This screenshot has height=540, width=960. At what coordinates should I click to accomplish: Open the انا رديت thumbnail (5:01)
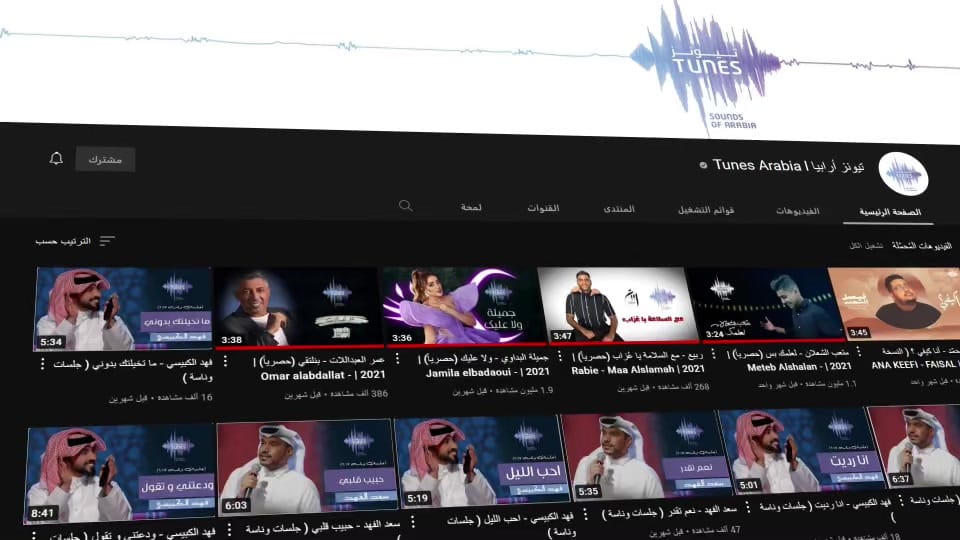point(801,450)
